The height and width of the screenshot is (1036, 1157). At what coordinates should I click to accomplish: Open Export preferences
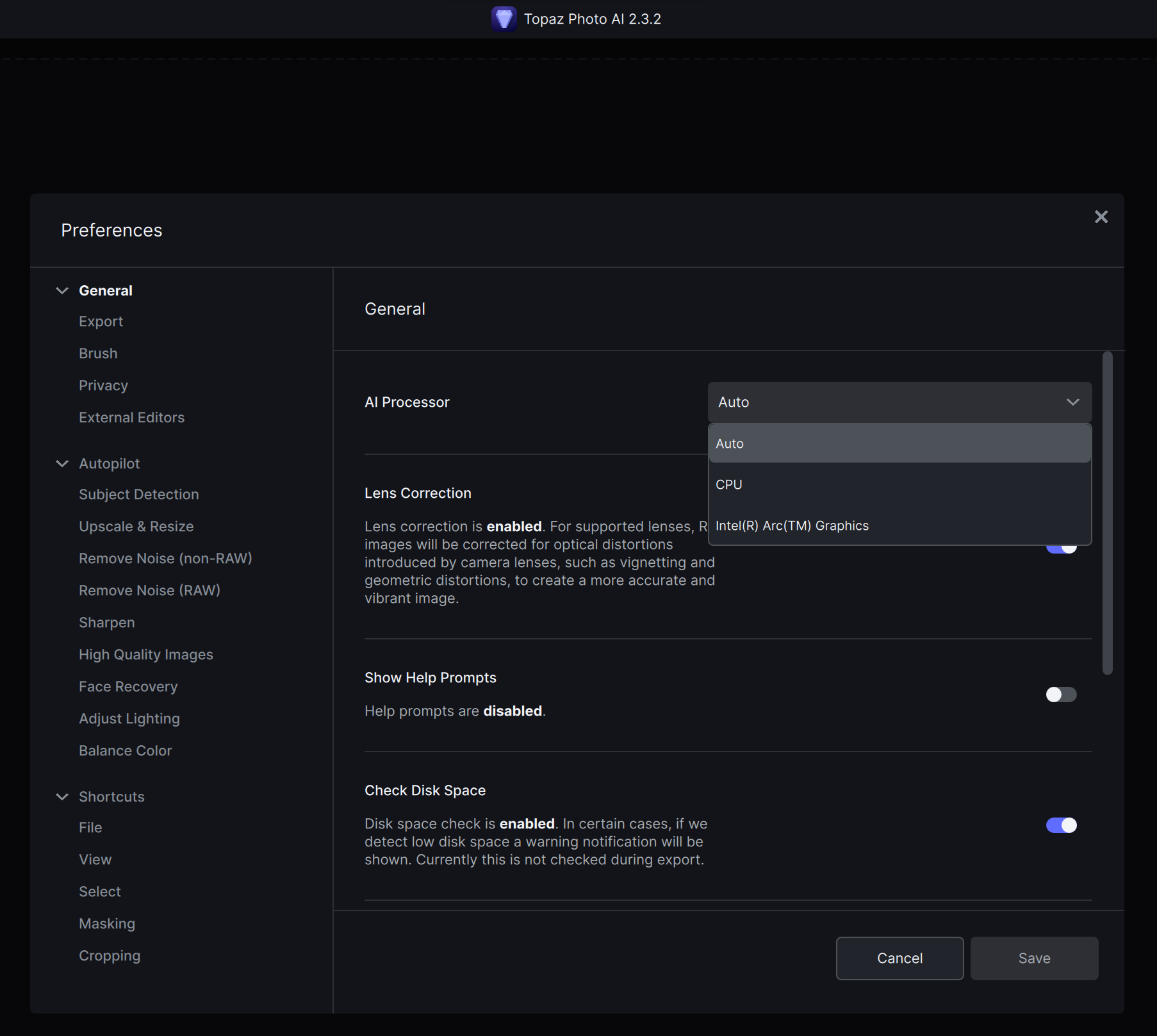pos(101,322)
